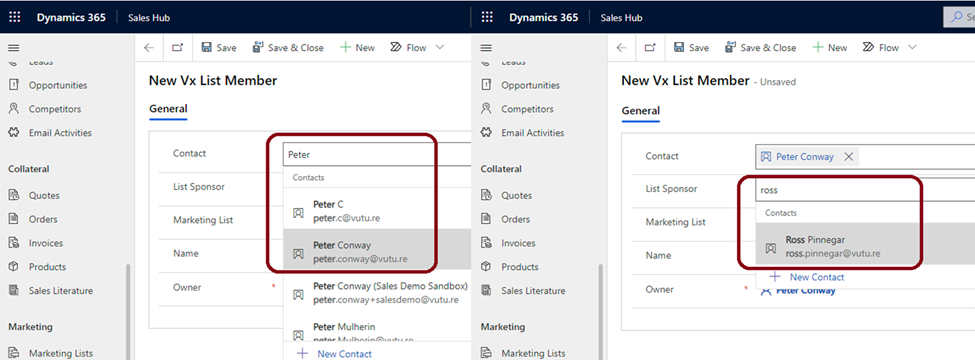Viewport: 975px width, 360px height.
Task: Click Dynamics 365 brand in right window
Action: click(543, 17)
